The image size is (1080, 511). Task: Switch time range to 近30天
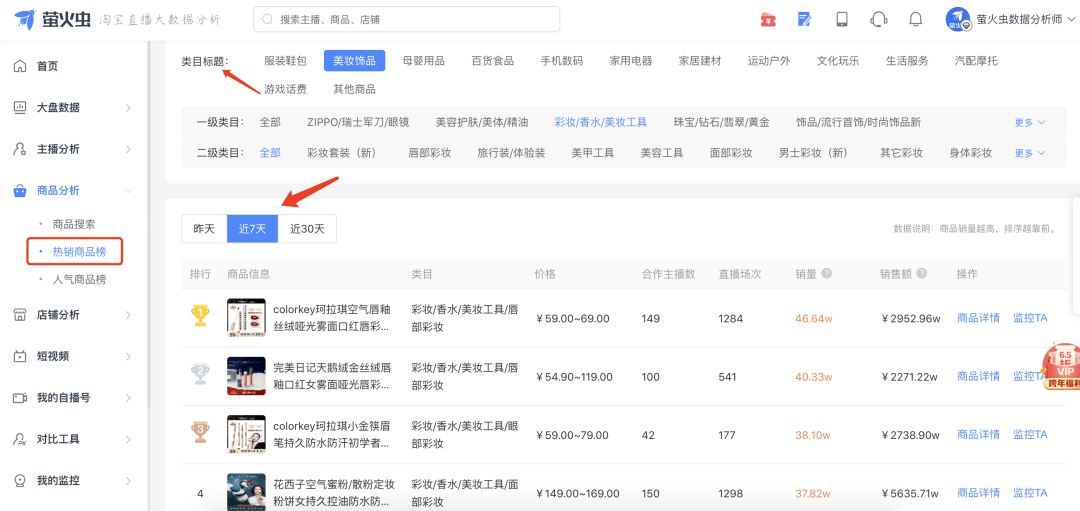pos(307,229)
